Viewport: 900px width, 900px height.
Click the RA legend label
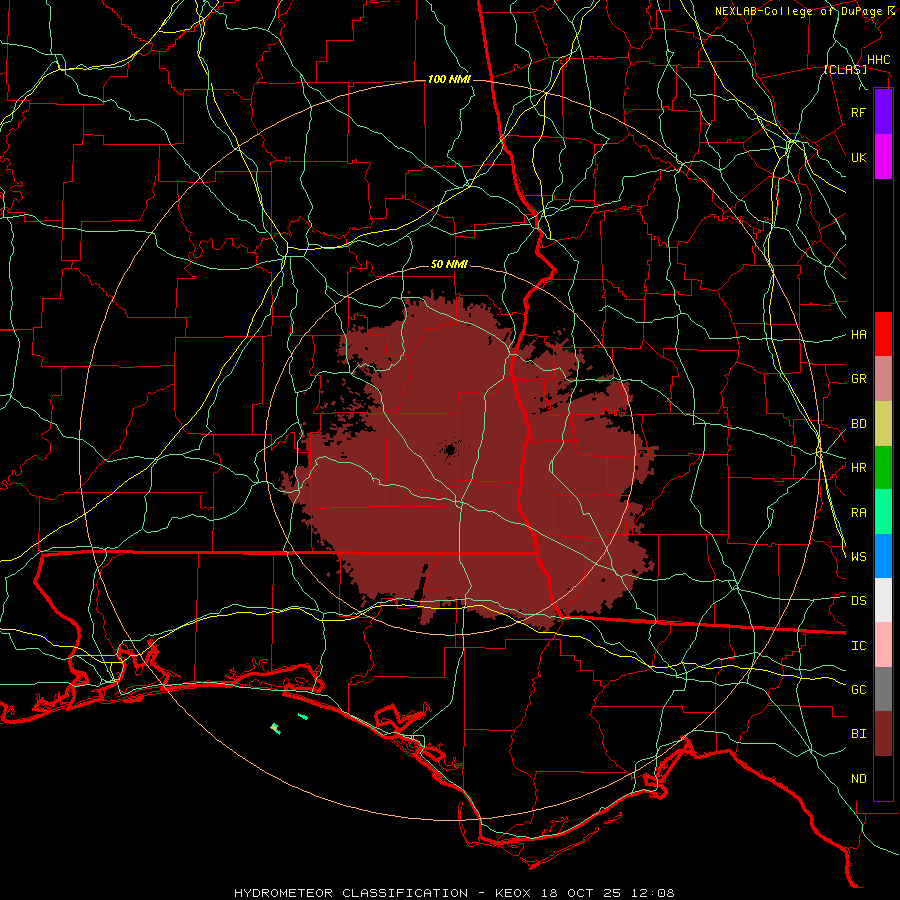pyautogui.click(x=858, y=513)
